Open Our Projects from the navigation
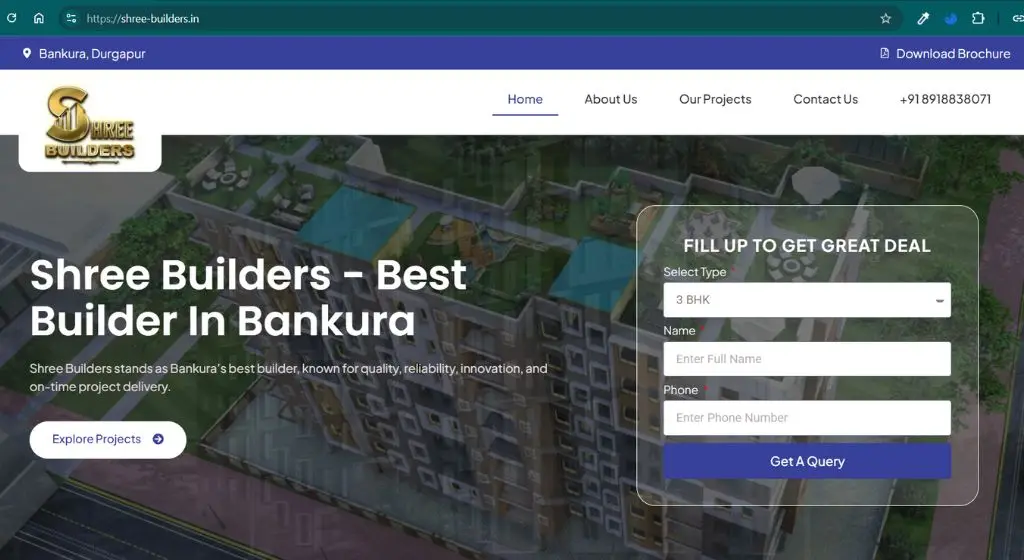 (x=715, y=99)
